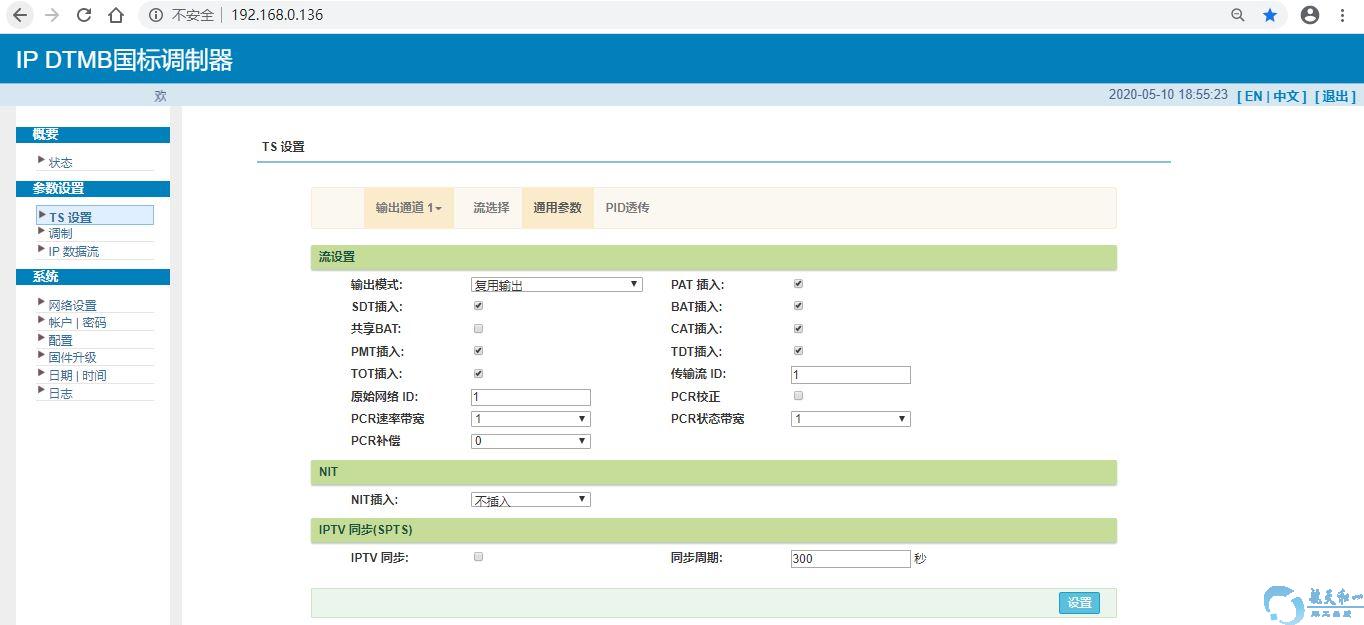The image size is (1364, 625).
Task: Enable the PCR校正 checkbox
Action: point(798,396)
